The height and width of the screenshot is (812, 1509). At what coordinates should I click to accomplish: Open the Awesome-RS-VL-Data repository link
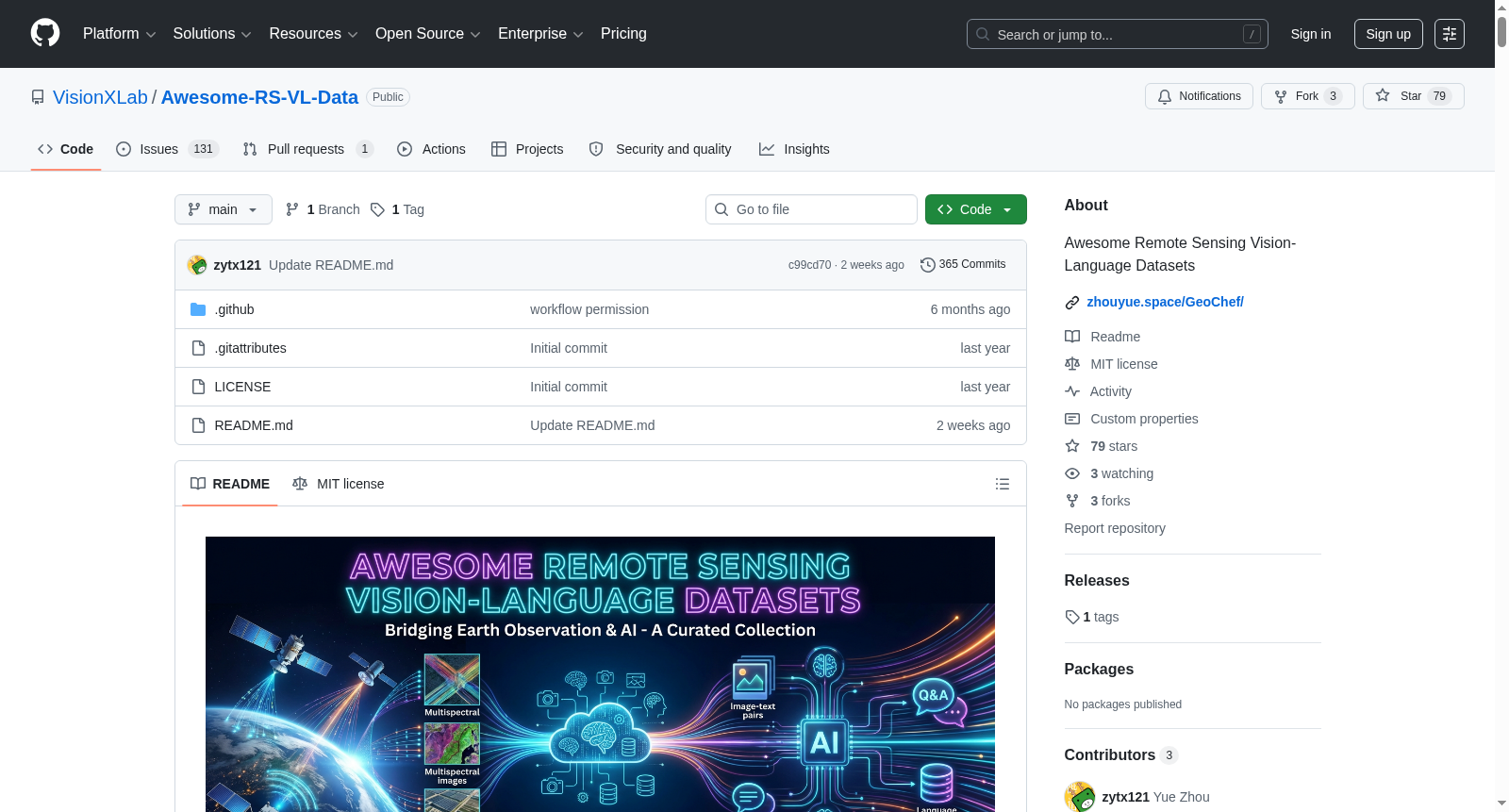[259, 97]
